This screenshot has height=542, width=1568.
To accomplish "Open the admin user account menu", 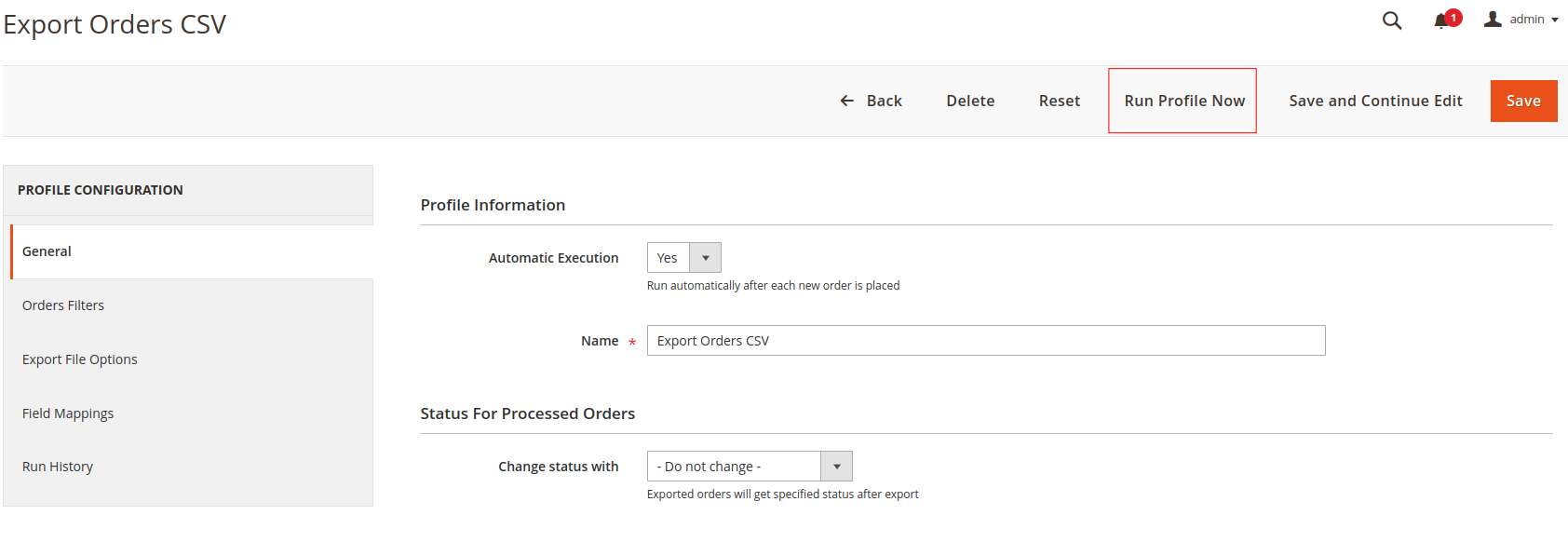I will click(x=1521, y=19).
